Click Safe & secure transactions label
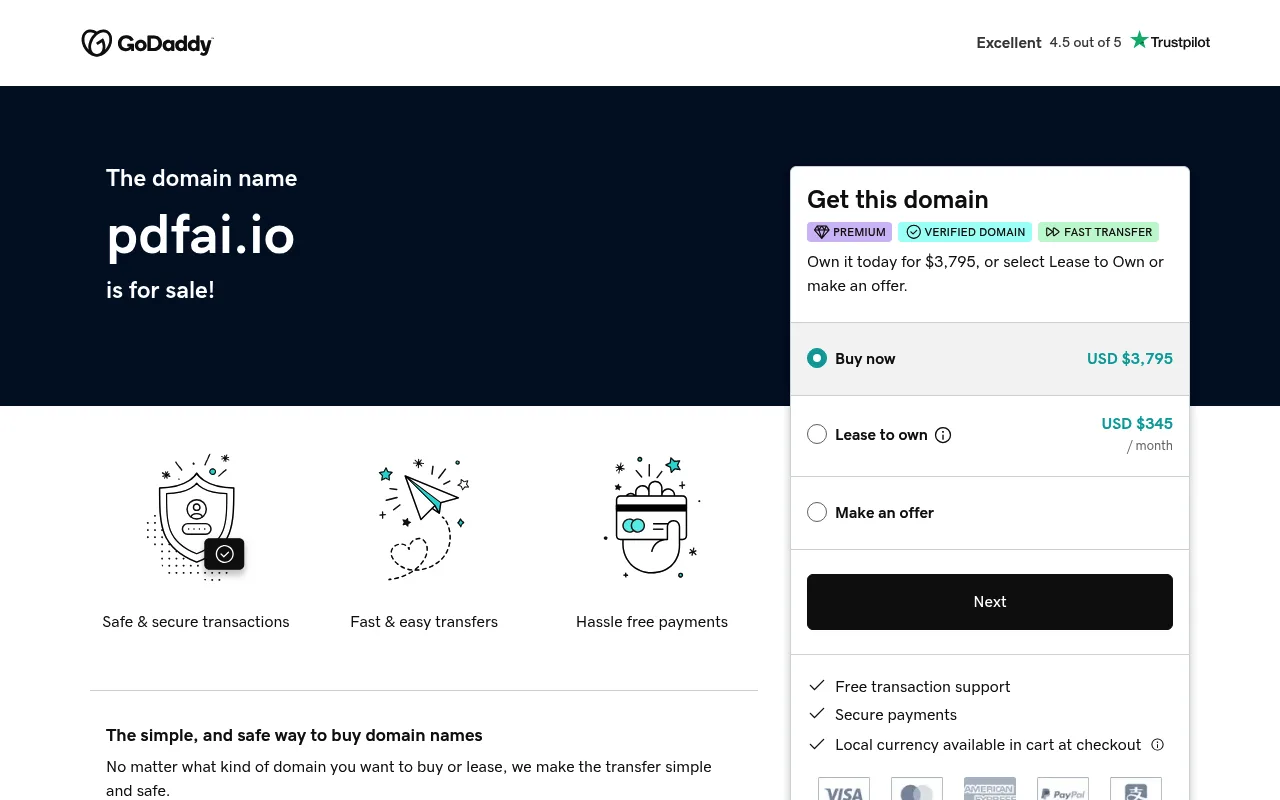This screenshot has height=800, width=1280. click(x=196, y=622)
